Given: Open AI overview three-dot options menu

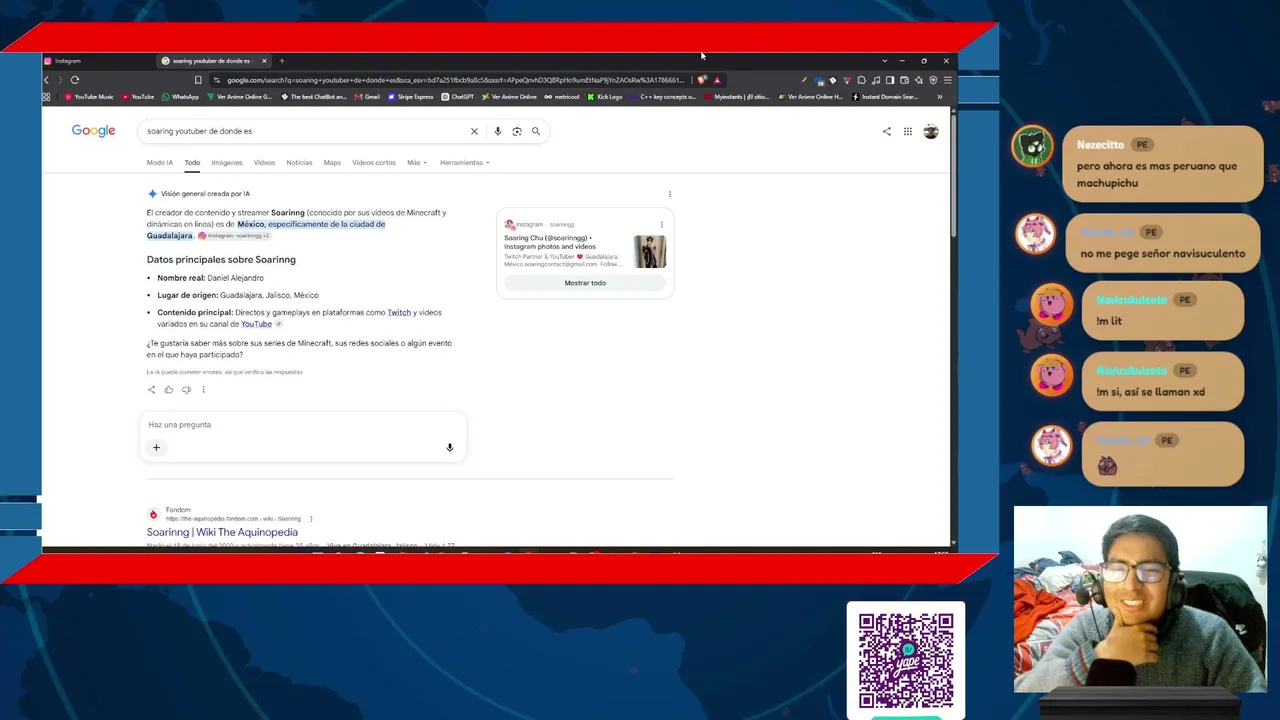Looking at the screenshot, I should pos(670,194).
